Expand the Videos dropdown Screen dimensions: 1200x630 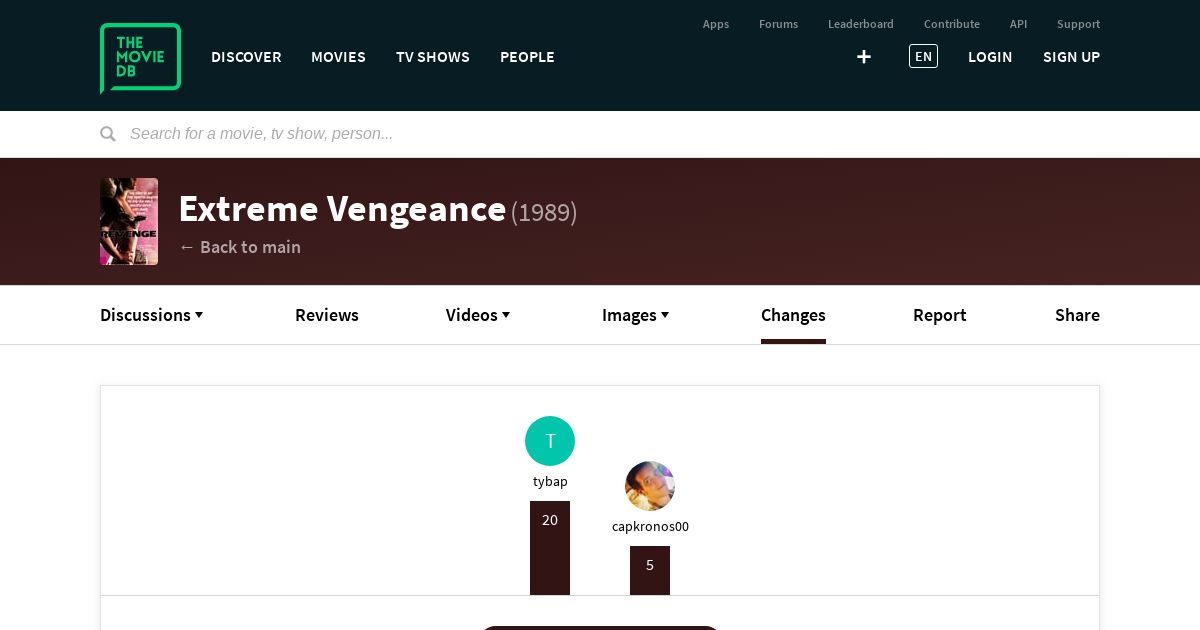(x=478, y=315)
